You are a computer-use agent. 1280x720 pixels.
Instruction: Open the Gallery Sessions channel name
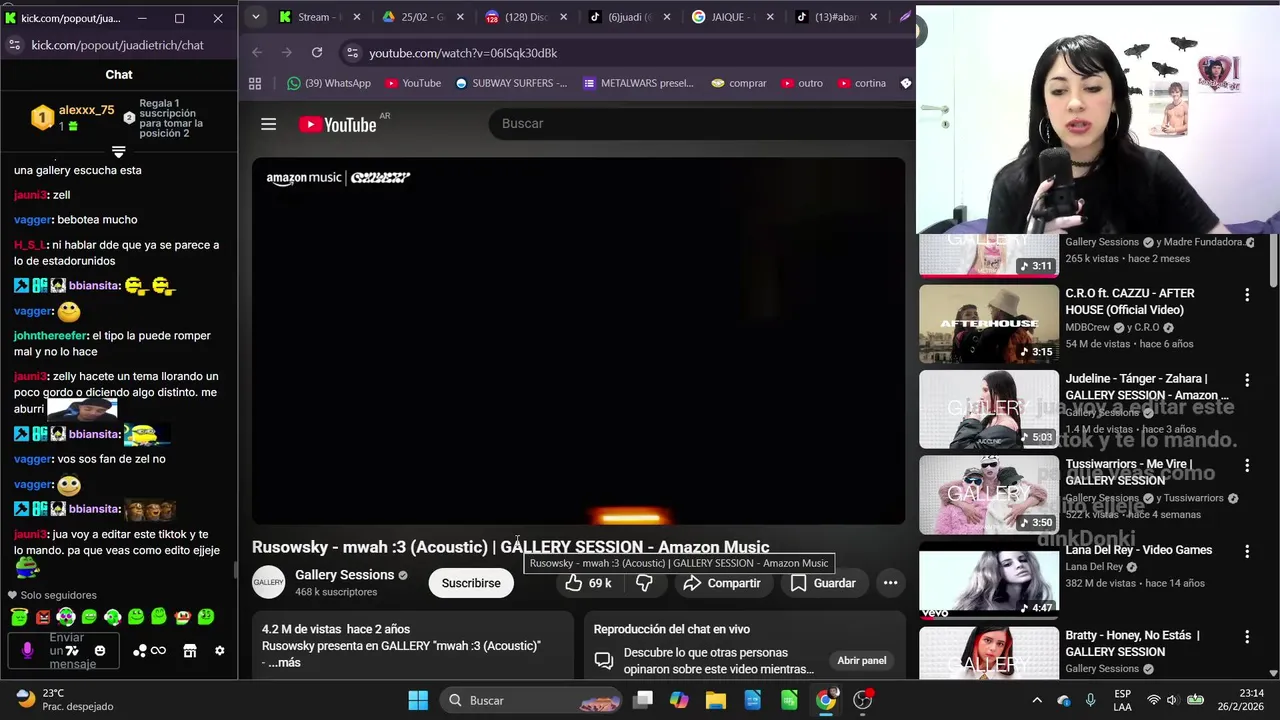(344, 575)
